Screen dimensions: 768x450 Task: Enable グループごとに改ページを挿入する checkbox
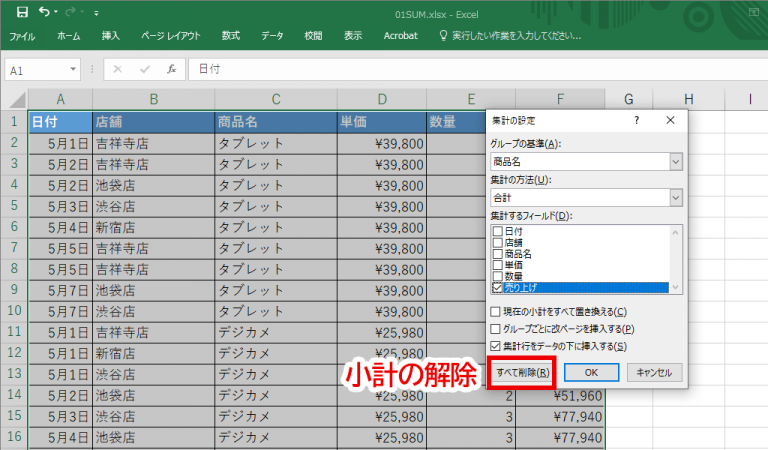(x=496, y=329)
